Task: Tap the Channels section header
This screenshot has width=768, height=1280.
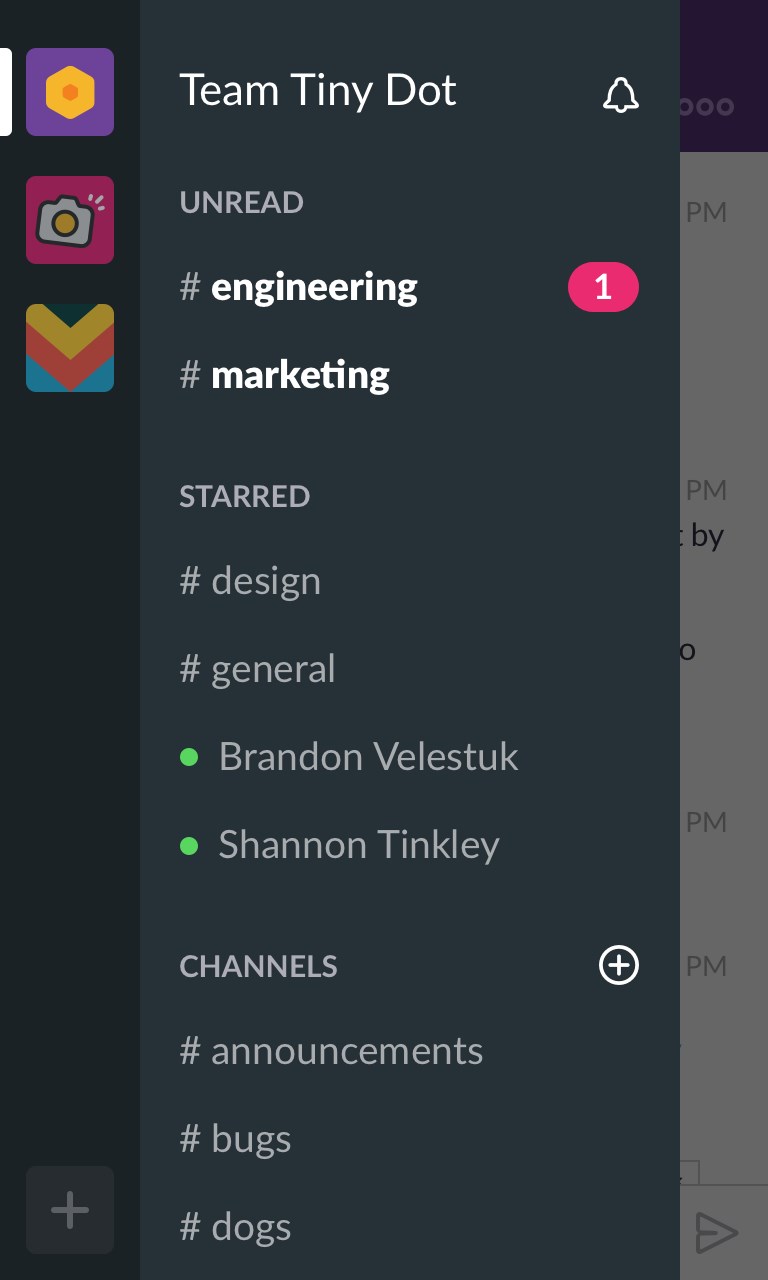Action: click(258, 966)
